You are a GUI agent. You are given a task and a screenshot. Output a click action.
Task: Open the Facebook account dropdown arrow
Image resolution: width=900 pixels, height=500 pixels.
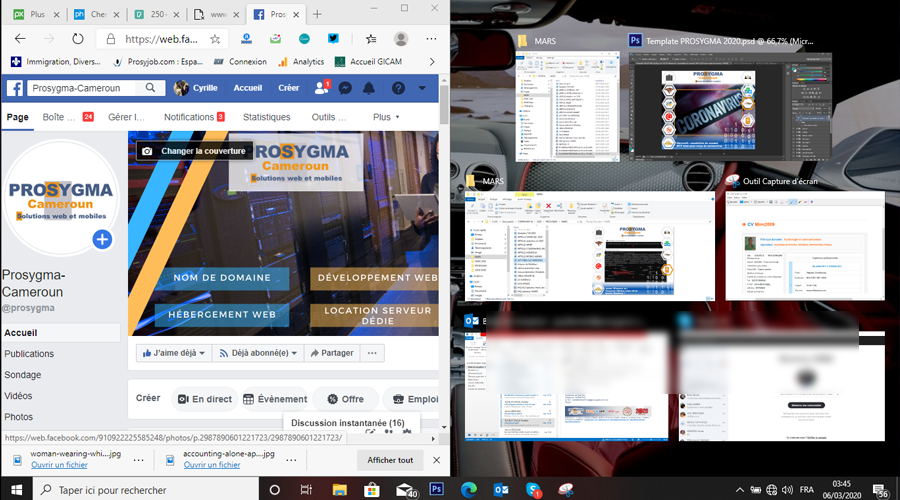[422, 88]
